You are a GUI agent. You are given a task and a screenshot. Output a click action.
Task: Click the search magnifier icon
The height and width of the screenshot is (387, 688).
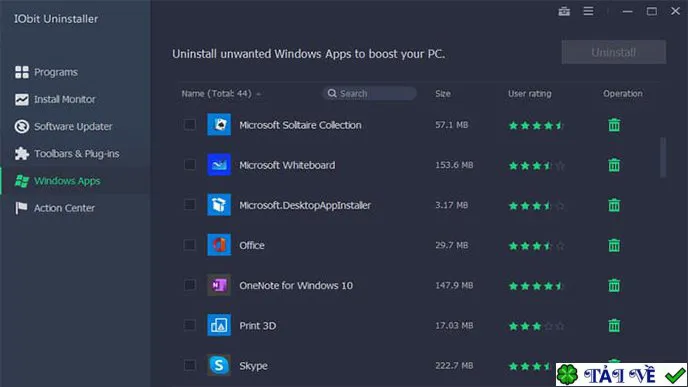332,93
